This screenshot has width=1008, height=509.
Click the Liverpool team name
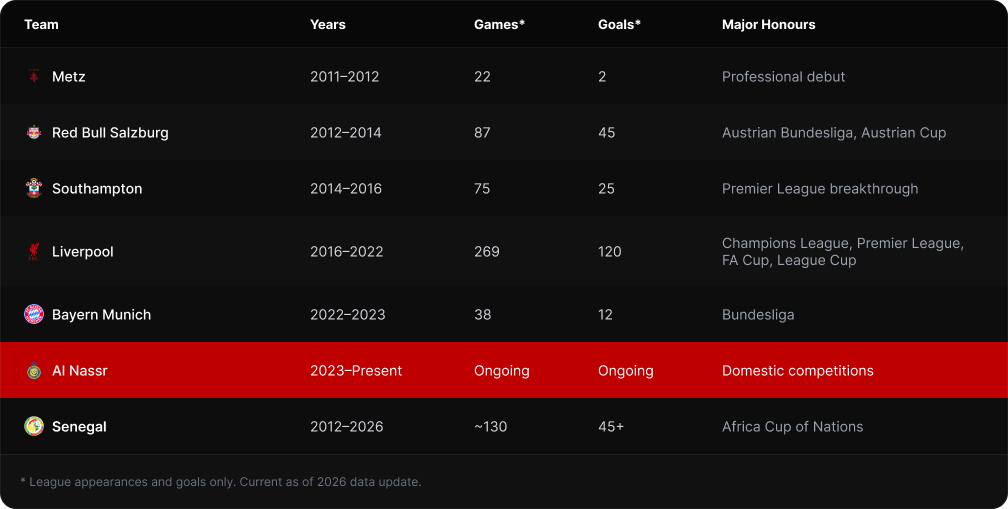tap(82, 251)
